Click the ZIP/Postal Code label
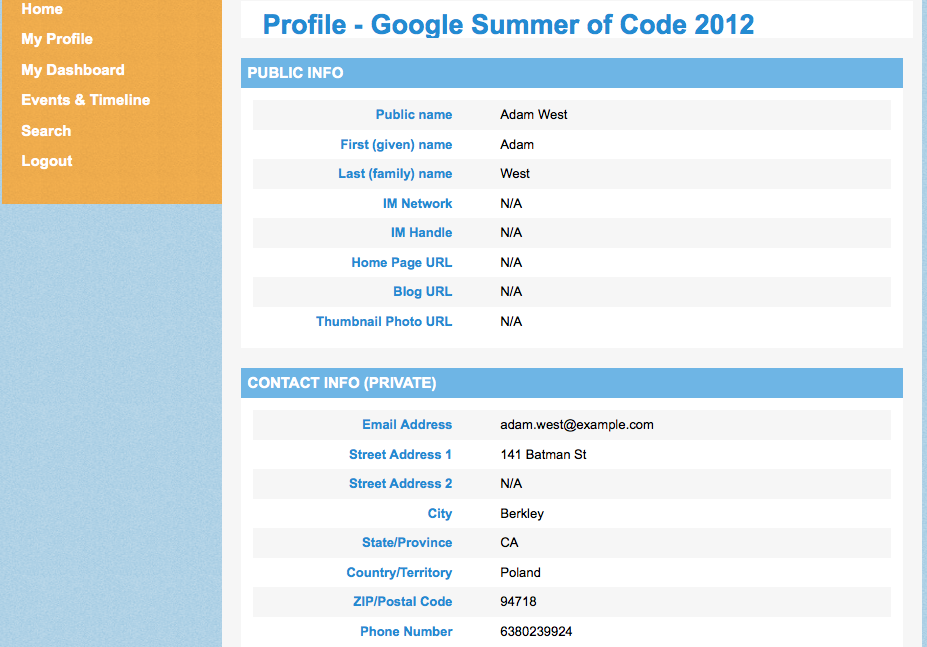The height and width of the screenshot is (647, 927). tap(403, 601)
